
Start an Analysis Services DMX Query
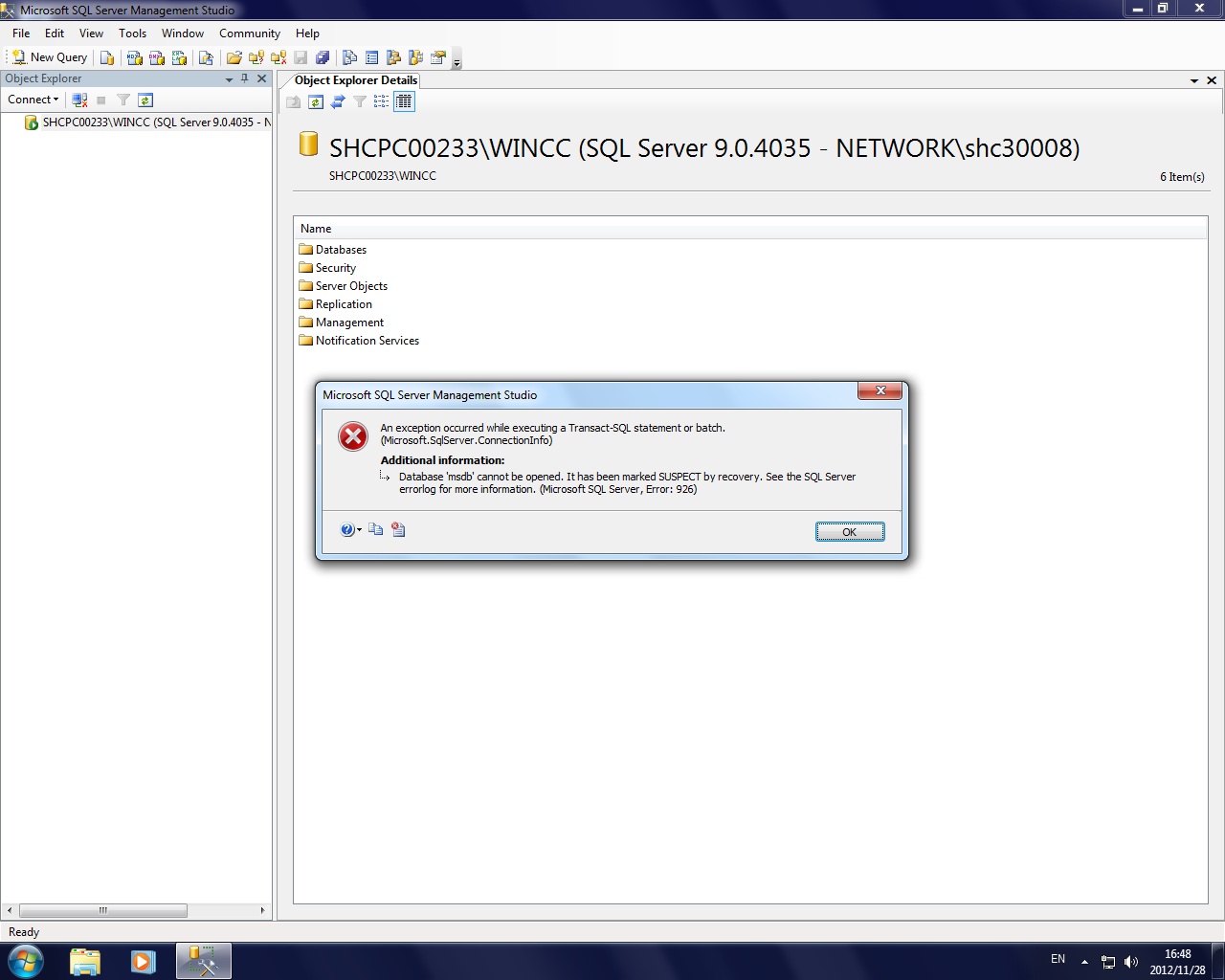click(157, 57)
